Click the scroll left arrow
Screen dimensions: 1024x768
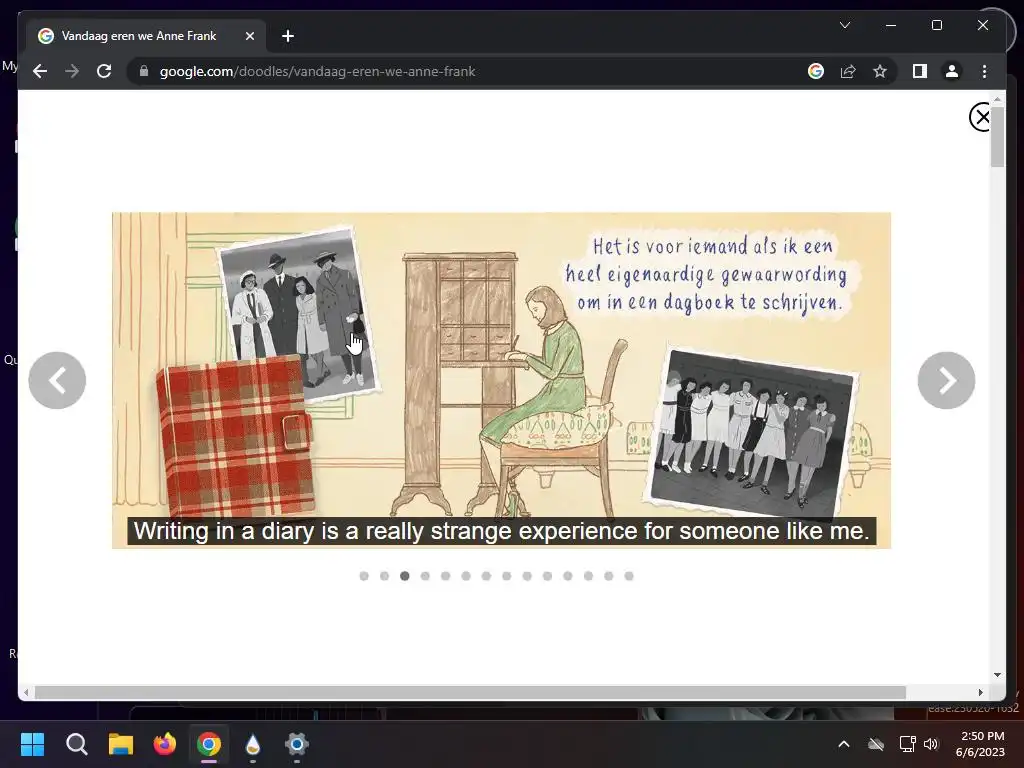[25, 692]
